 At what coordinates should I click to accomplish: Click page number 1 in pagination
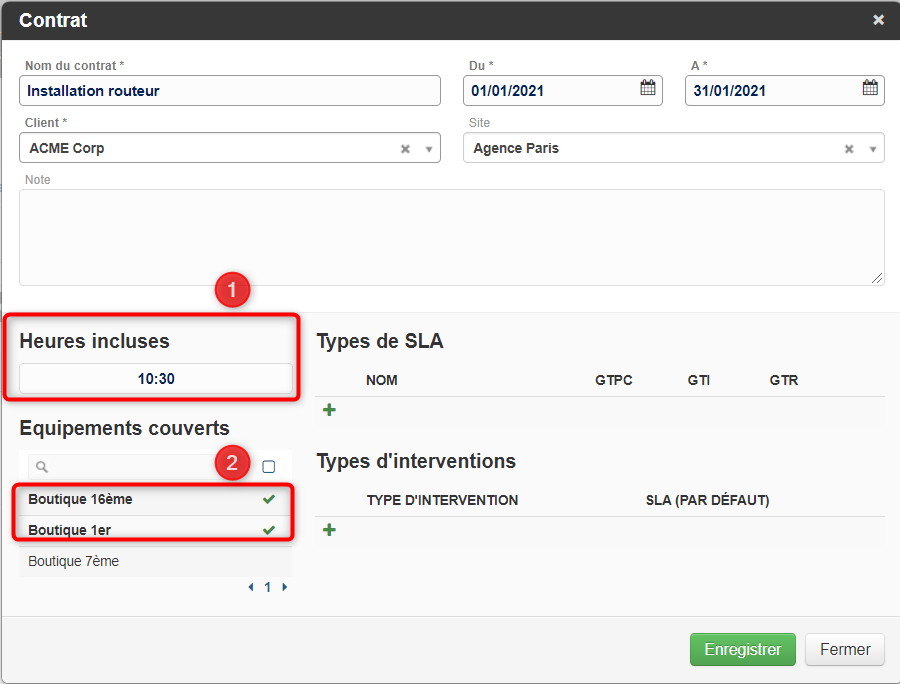267,587
